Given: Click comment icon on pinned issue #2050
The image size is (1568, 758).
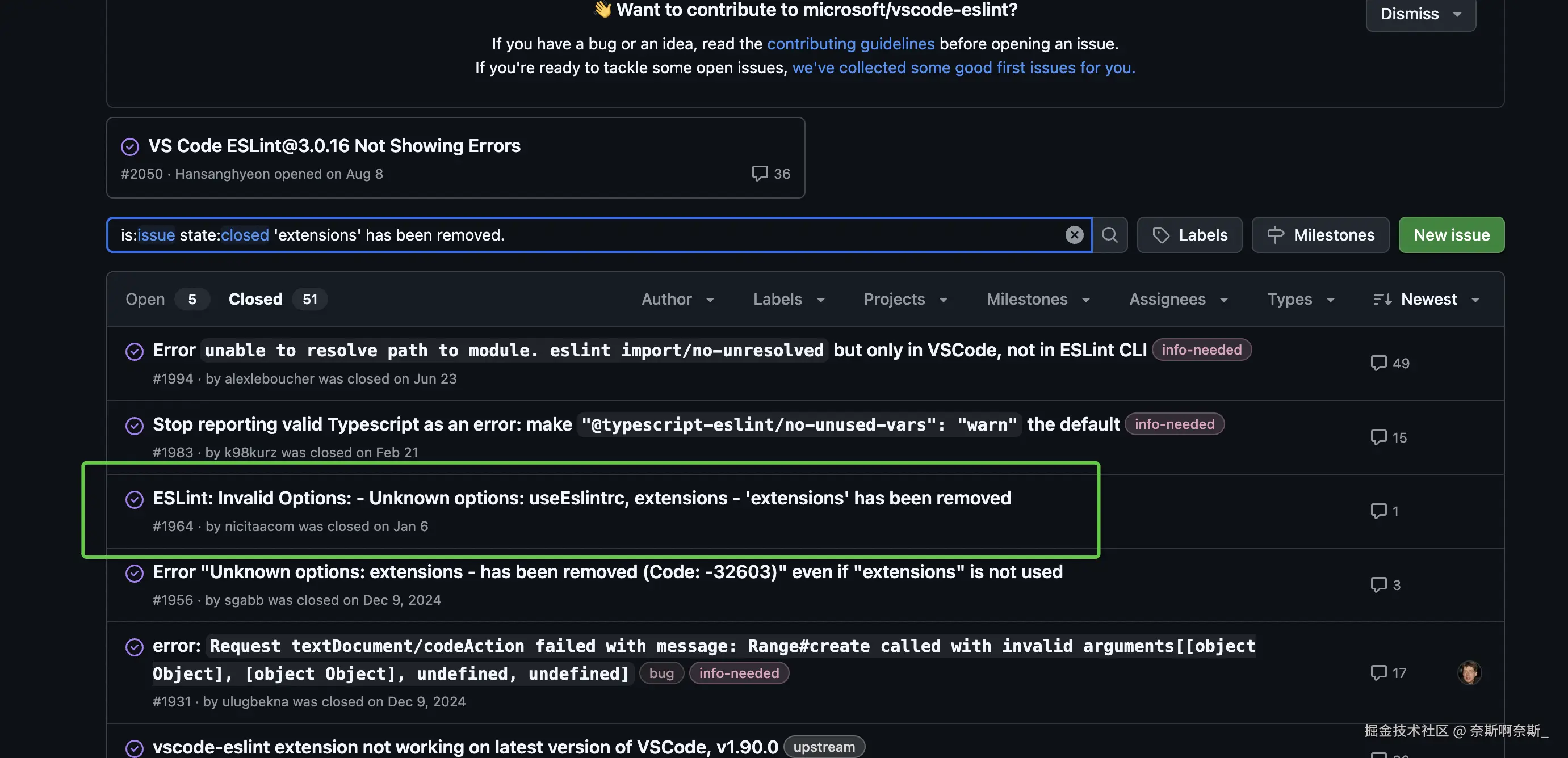Looking at the screenshot, I should [x=760, y=174].
